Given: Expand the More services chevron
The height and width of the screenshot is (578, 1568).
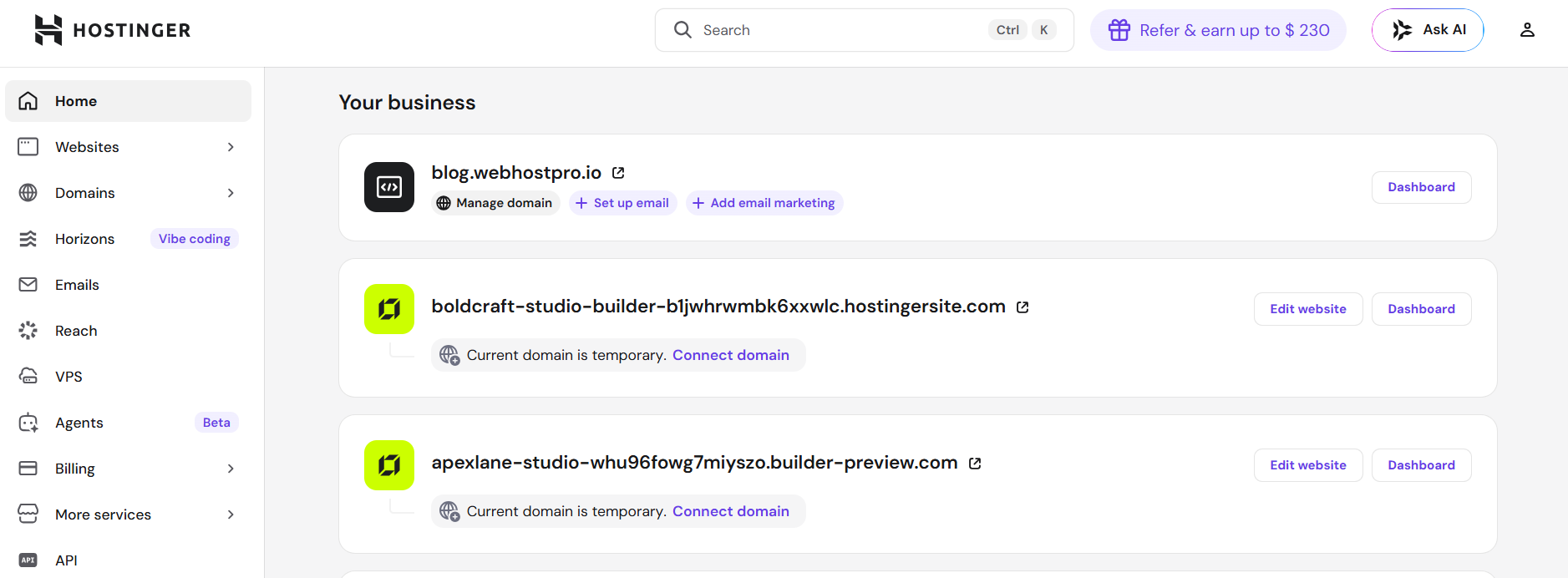Looking at the screenshot, I should click(231, 515).
